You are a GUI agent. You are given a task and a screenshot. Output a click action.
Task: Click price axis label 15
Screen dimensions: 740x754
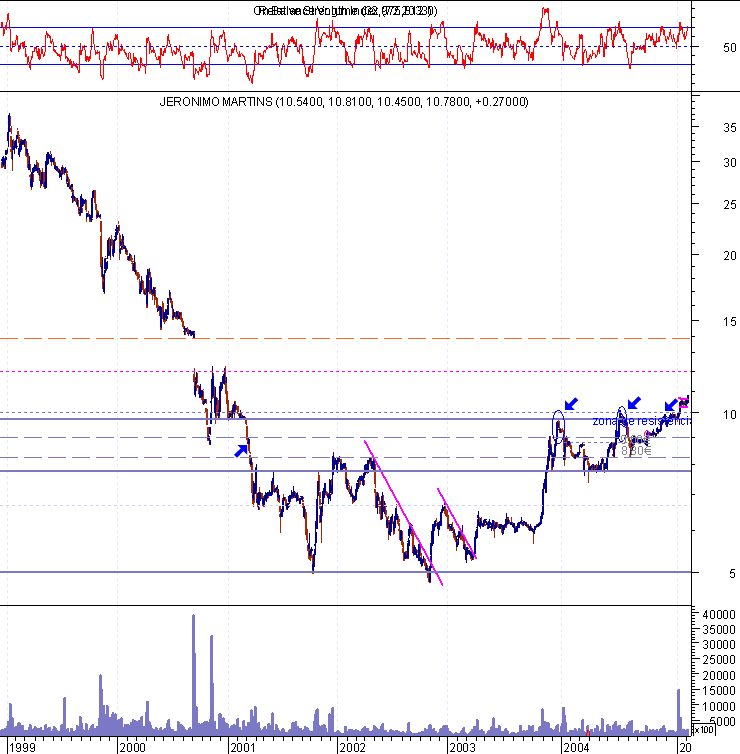coord(729,321)
